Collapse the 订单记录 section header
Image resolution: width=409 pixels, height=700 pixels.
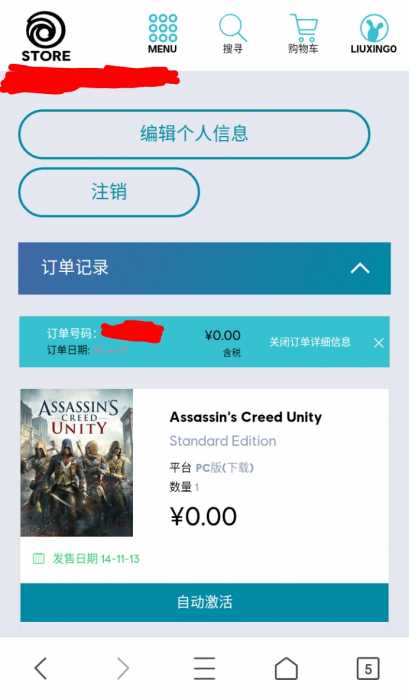click(x=204, y=268)
